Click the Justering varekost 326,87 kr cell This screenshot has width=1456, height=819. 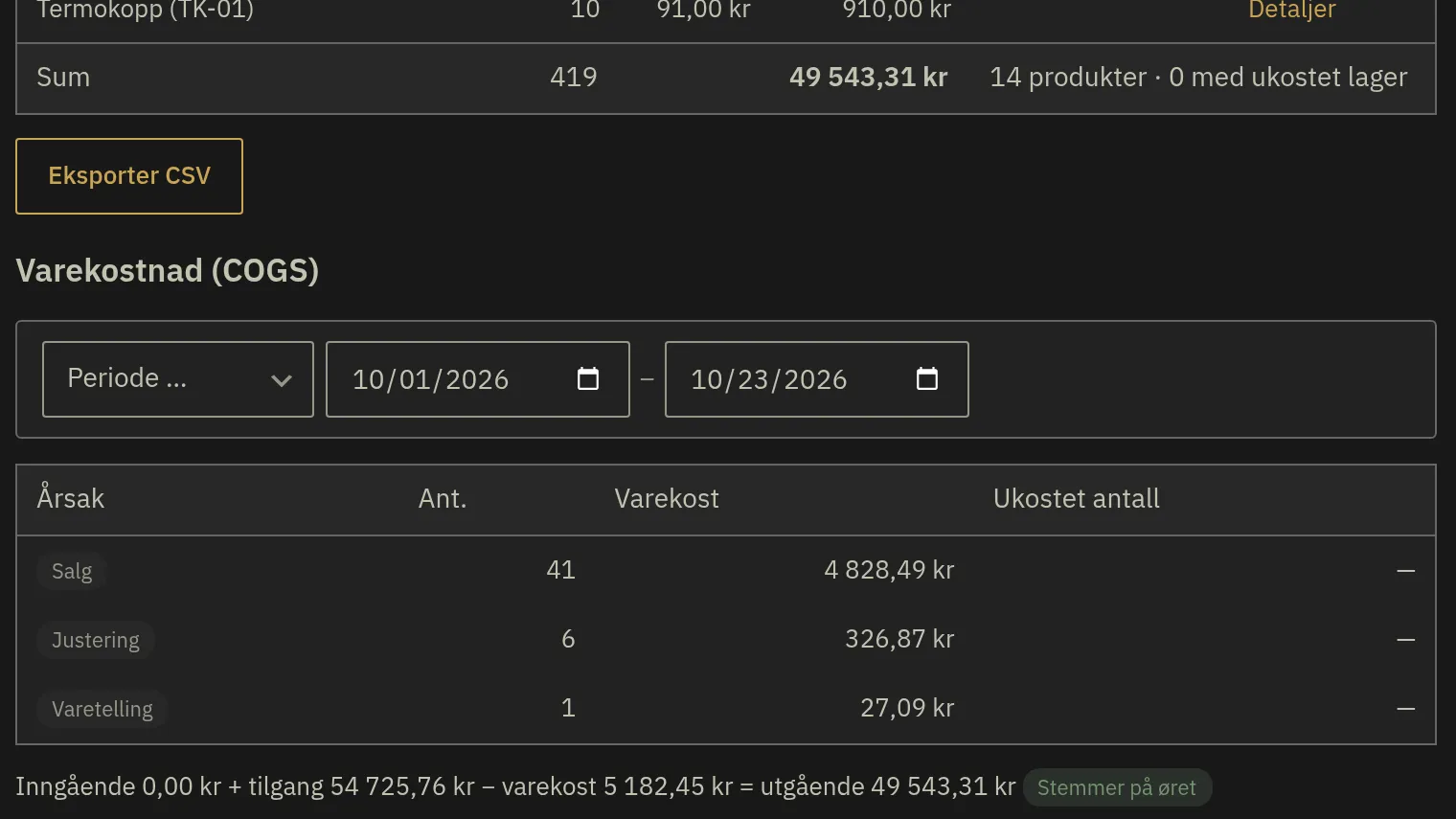pyautogui.click(x=899, y=639)
